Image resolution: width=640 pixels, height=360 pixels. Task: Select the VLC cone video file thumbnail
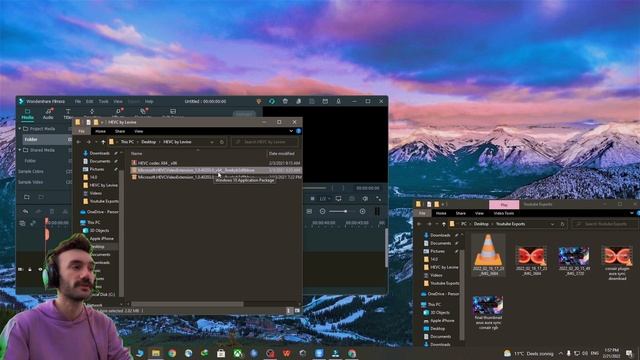tap(488, 255)
